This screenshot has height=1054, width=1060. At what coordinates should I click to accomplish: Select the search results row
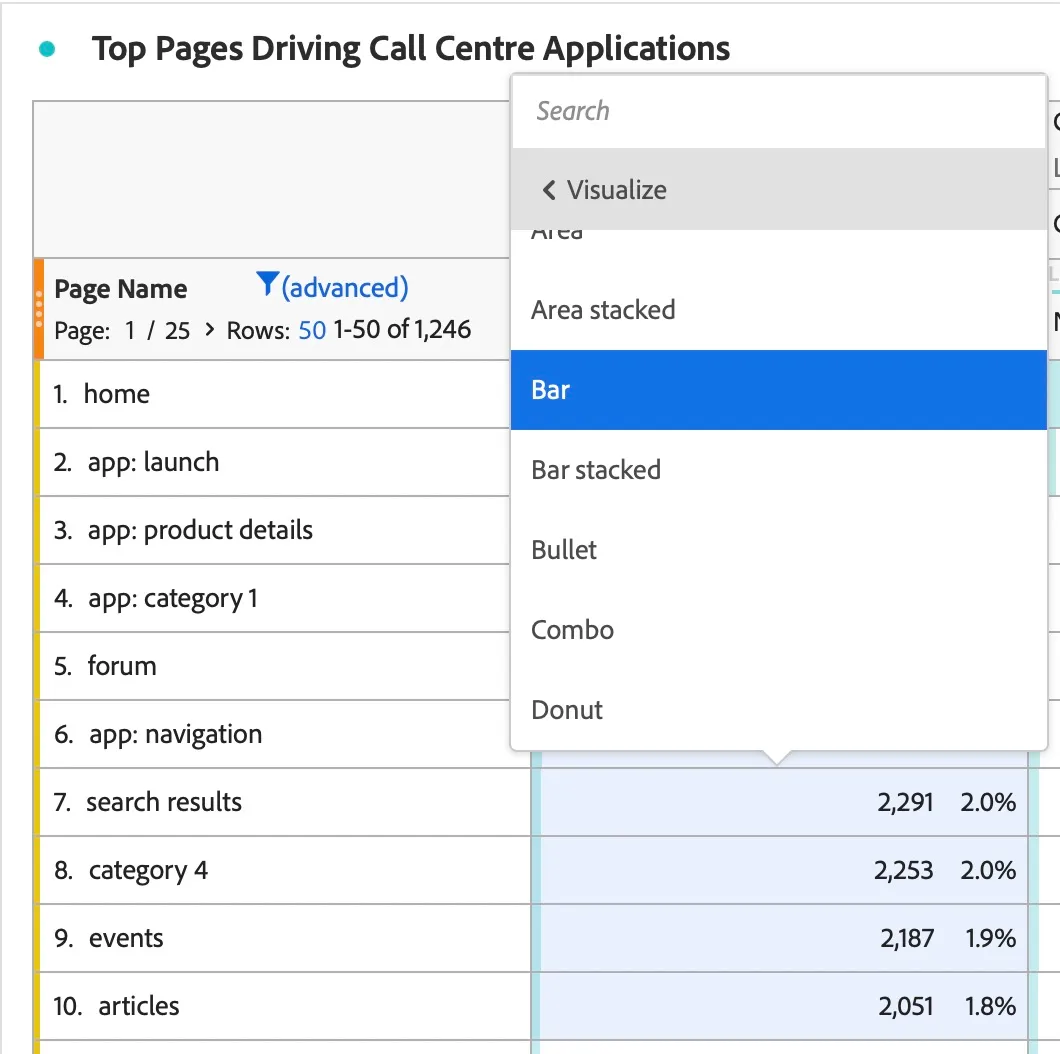pyautogui.click(x=284, y=803)
